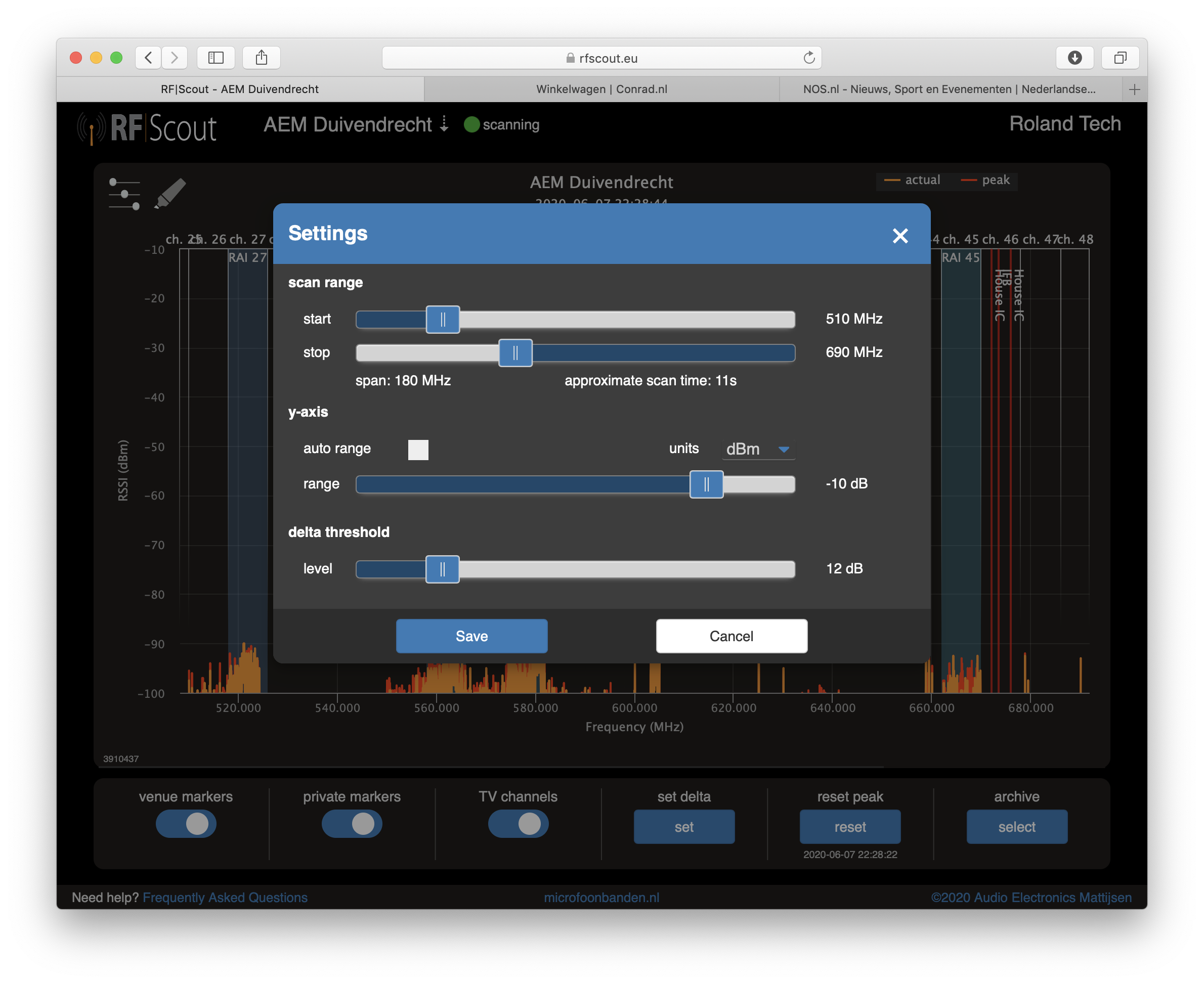Click the 3910437 counter text
The height and width of the screenshot is (984, 1204).
(x=121, y=758)
